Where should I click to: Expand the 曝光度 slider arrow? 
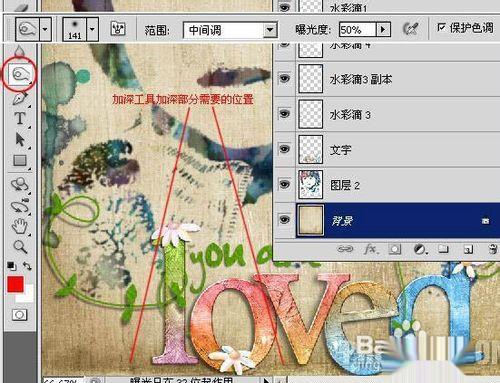383,30
